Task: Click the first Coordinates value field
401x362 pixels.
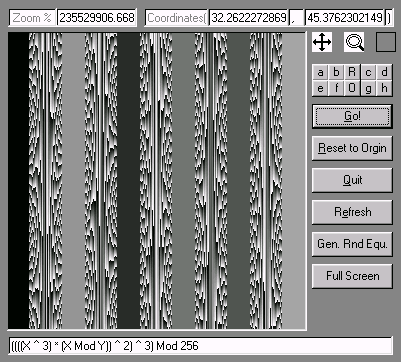Action: [x=249, y=18]
